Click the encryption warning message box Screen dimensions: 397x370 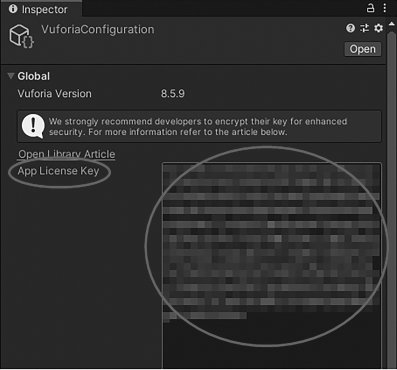pyautogui.click(x=199, y=126)
